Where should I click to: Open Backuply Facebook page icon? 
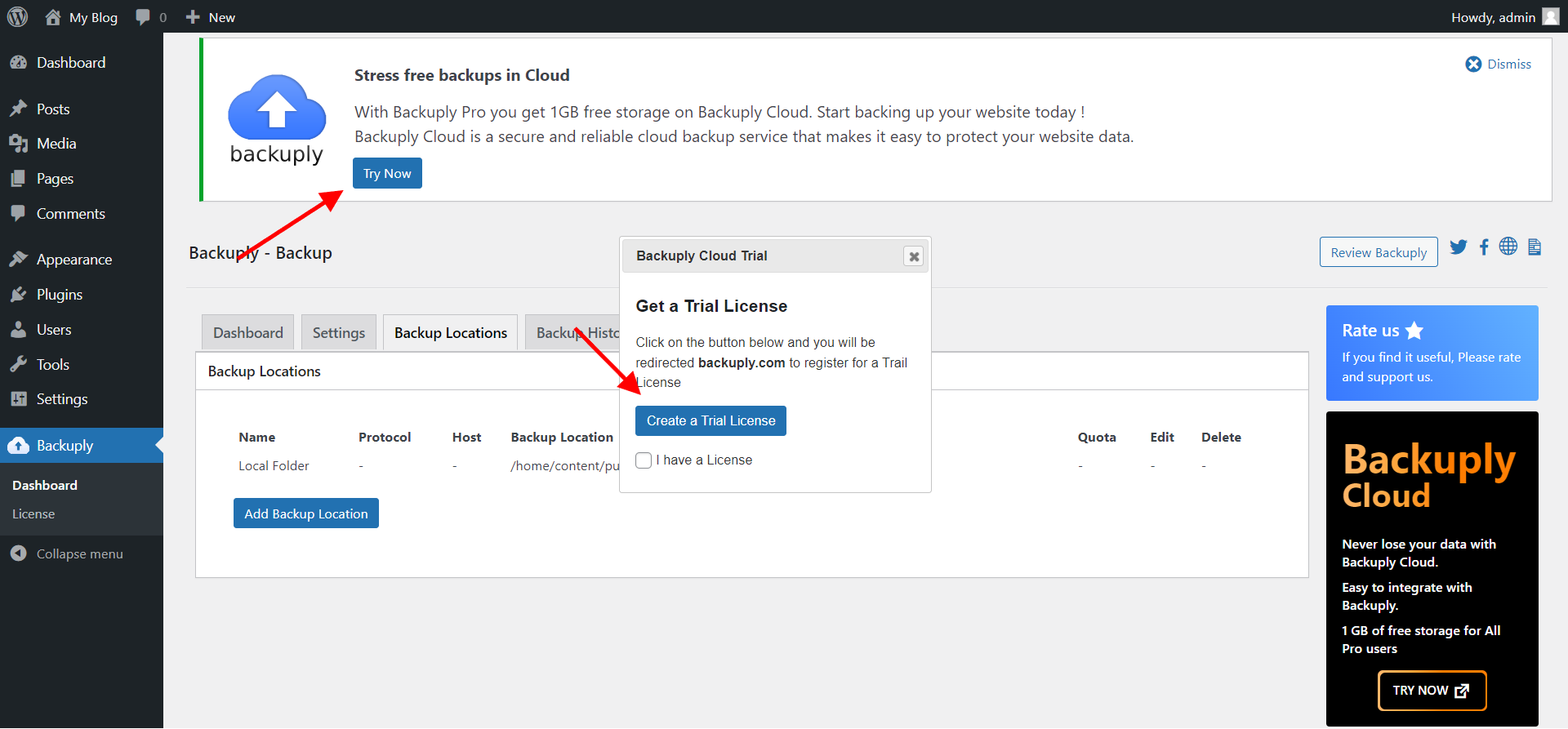1484,247
